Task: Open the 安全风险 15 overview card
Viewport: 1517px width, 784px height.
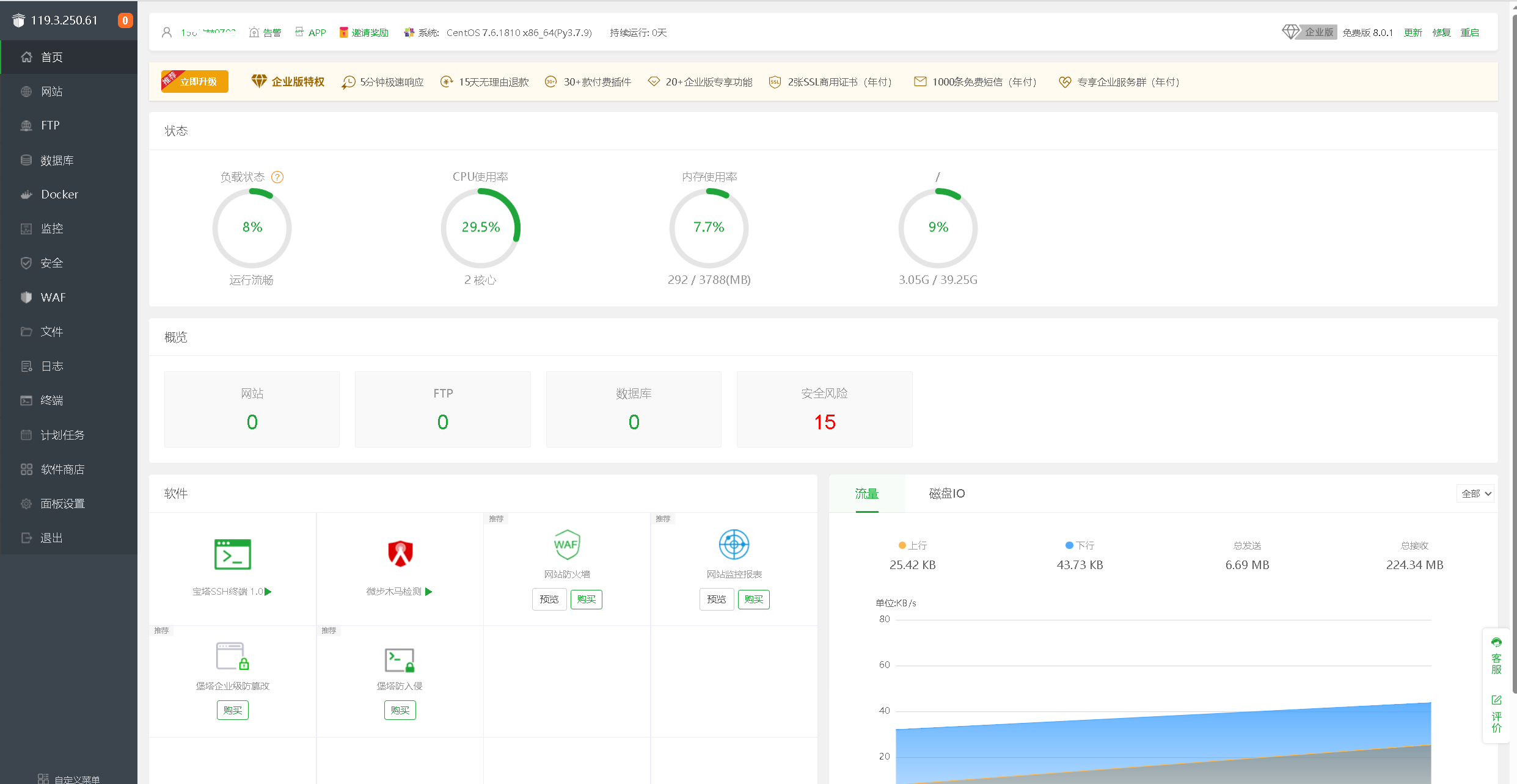Action: pyautogui.click(x=824, y=409)
